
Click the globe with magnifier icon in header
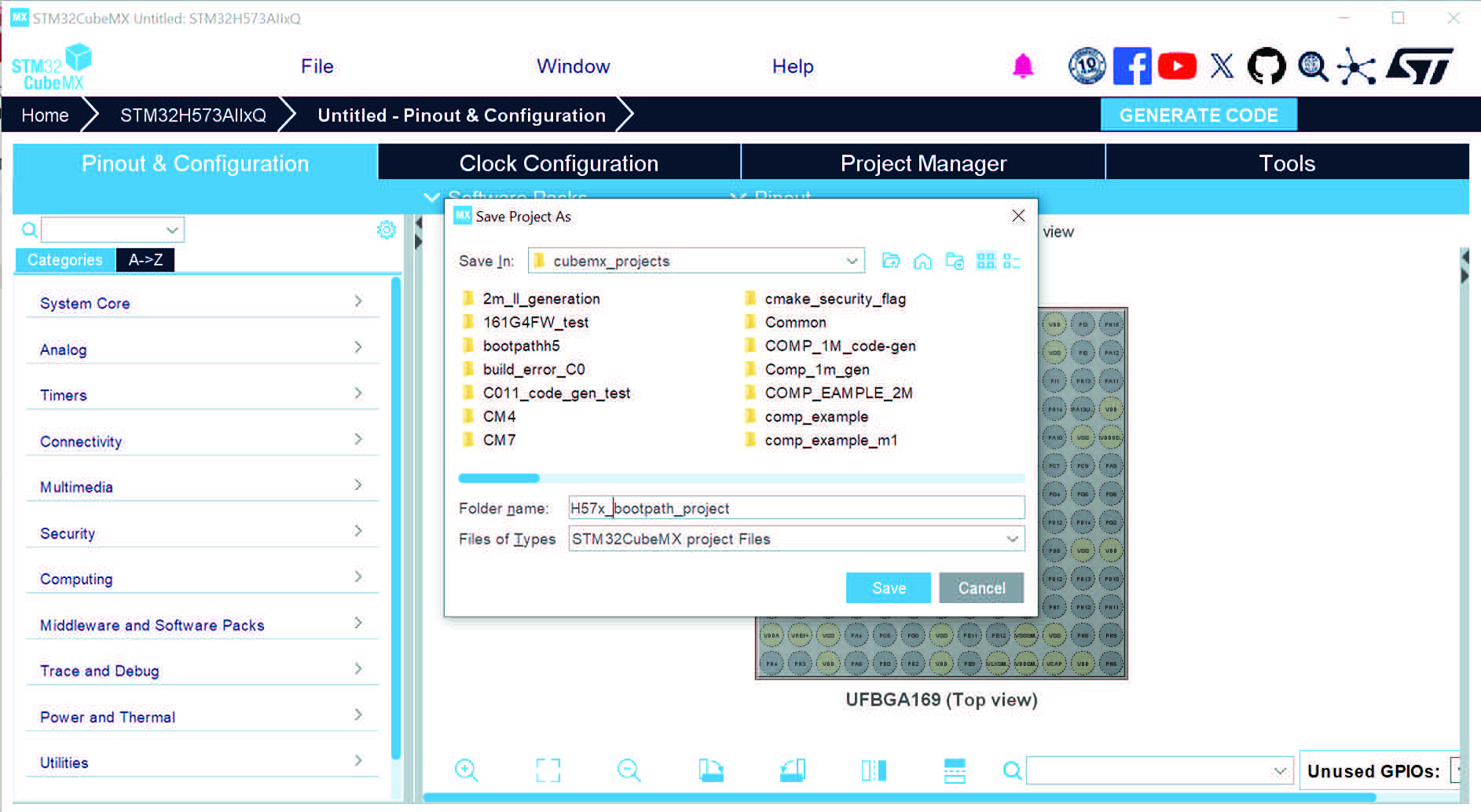tap(1312, 67)
